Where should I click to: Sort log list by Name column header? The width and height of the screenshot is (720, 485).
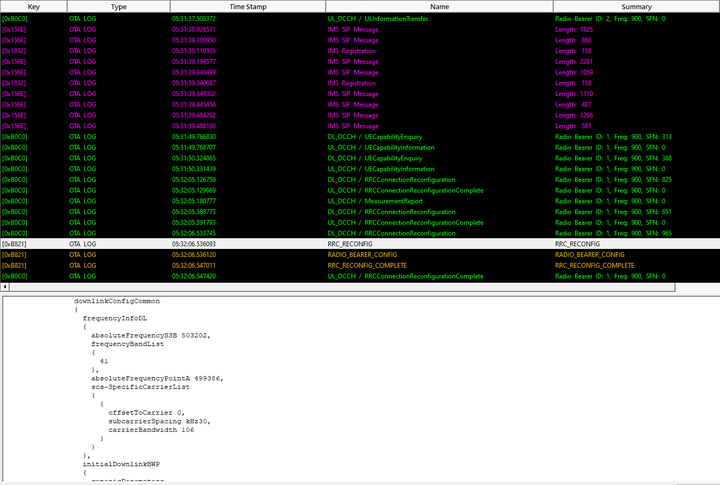coord(439,6)
